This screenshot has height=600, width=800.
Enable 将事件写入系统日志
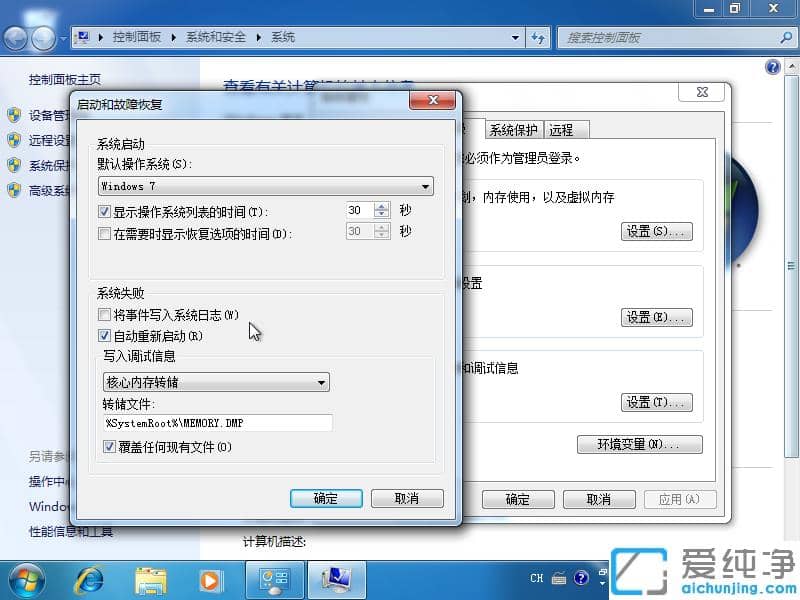tap(104, 315)
